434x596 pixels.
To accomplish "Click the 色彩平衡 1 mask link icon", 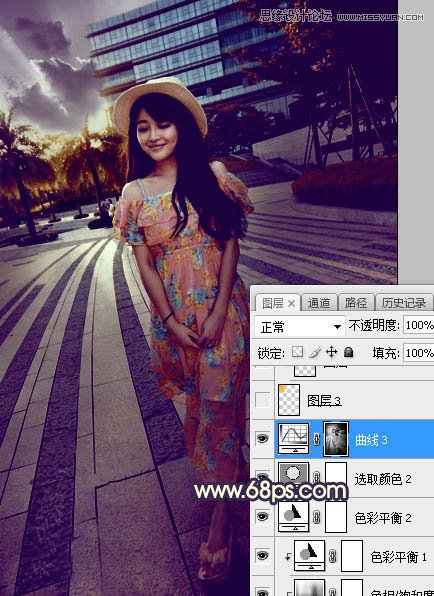I will [332, 556].
